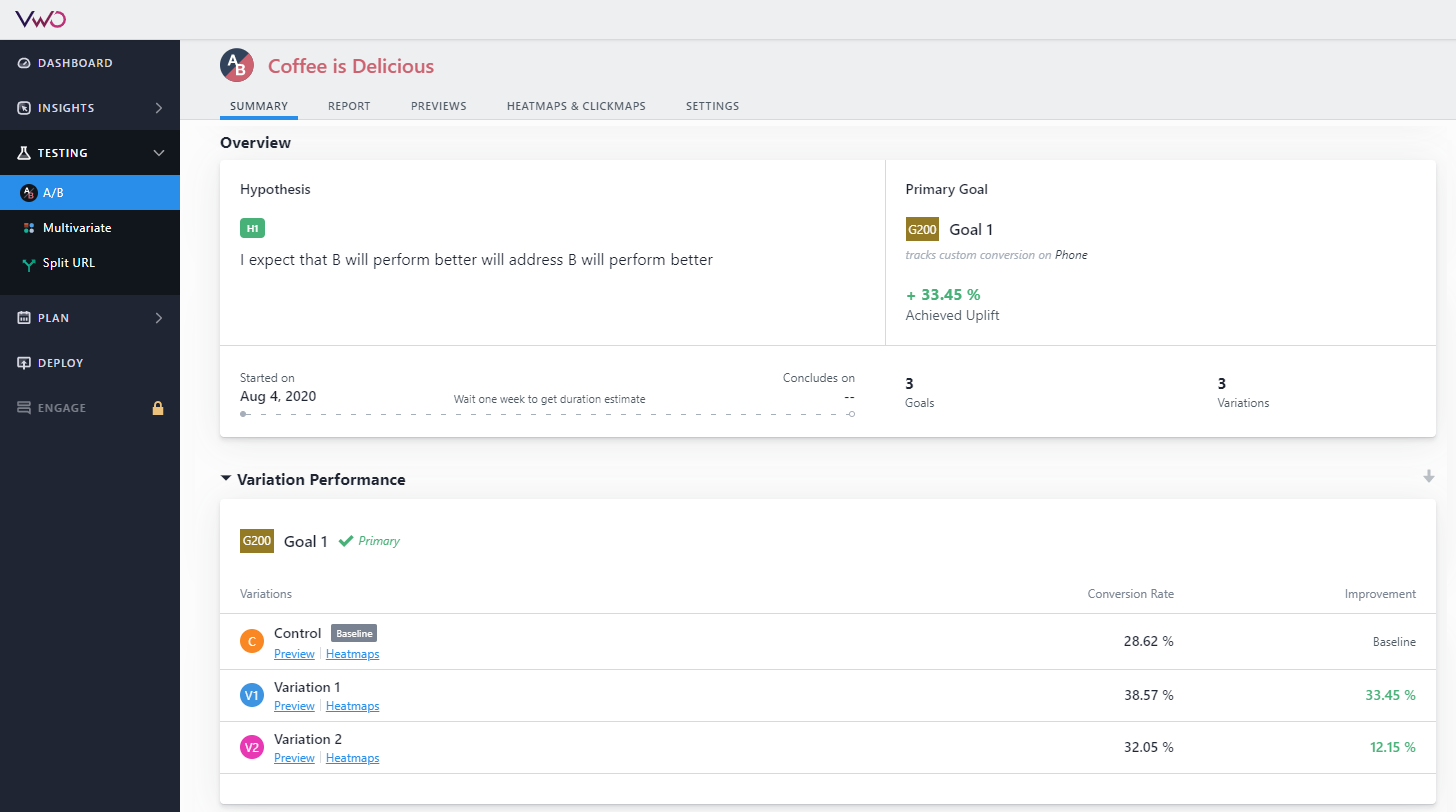
Task: Click the Improvement column header
Action: click(x=1380, y=594)
